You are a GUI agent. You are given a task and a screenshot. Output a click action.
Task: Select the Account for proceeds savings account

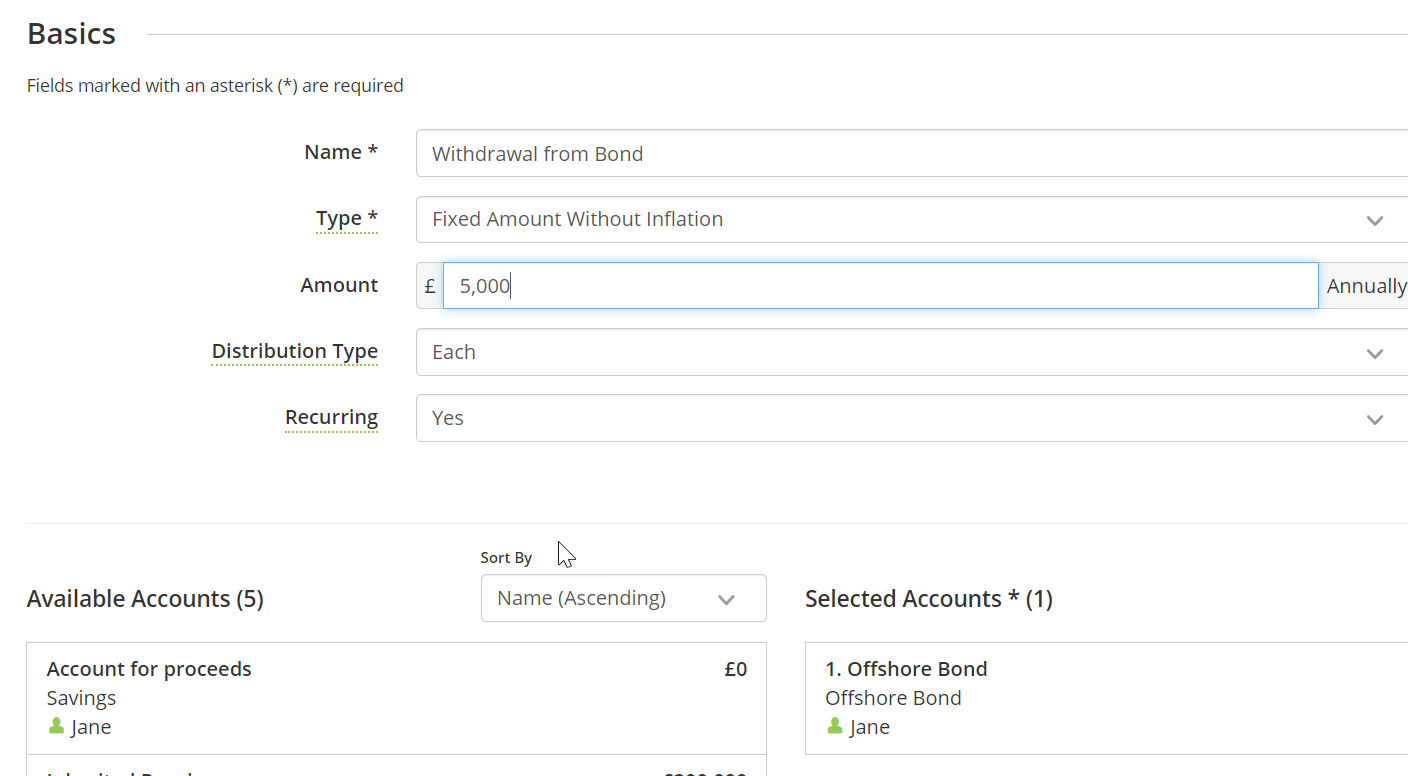point(397,698)
